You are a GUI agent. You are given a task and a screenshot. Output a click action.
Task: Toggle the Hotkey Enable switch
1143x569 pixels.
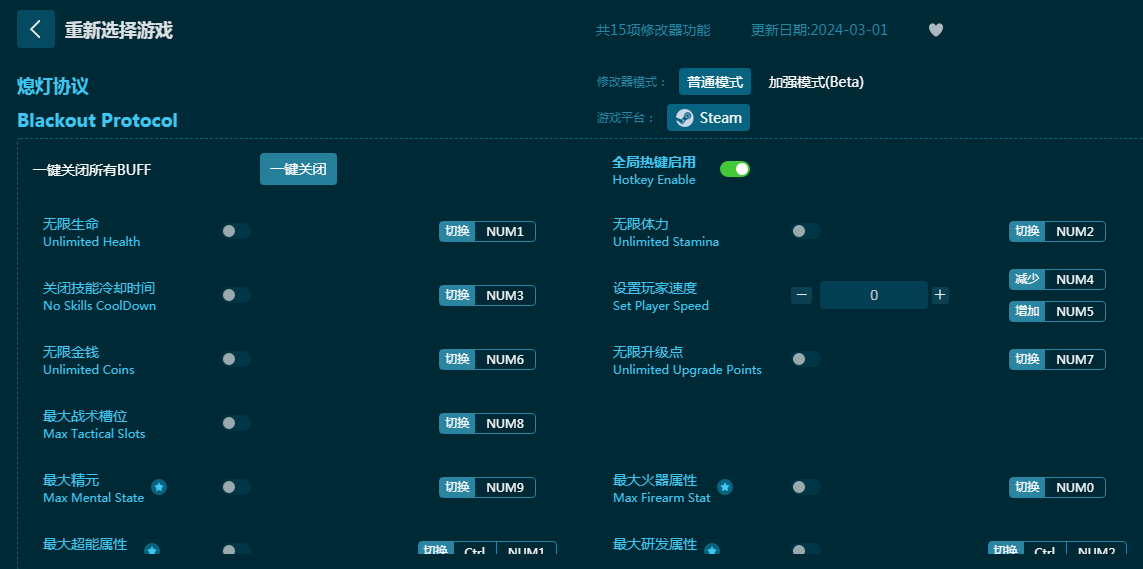[x=735, y=169]
